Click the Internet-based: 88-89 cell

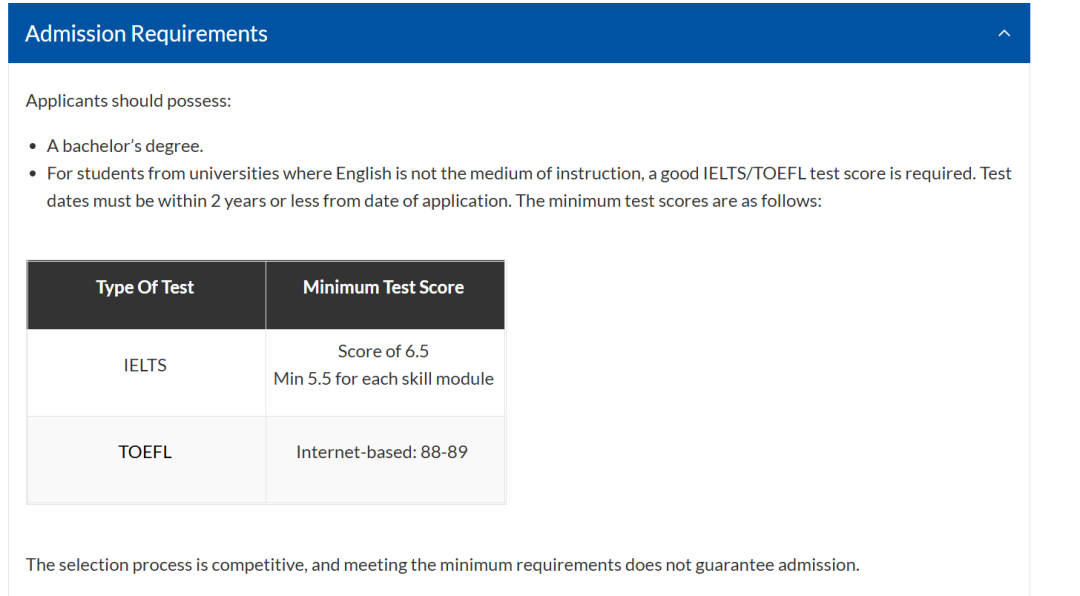(x=382, y=452)
